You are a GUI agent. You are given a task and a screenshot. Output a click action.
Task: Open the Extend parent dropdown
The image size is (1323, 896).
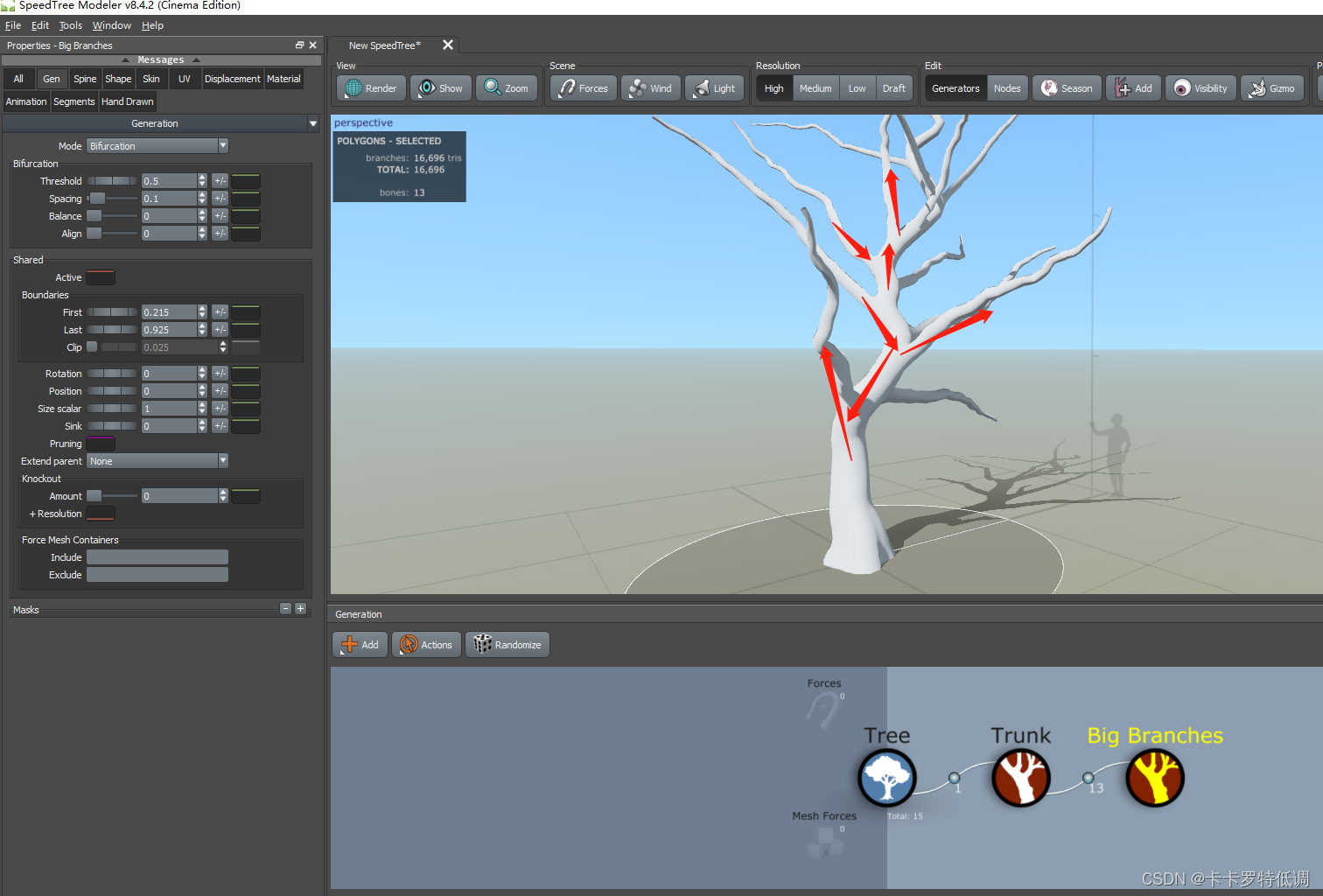[x=157, y=461]
